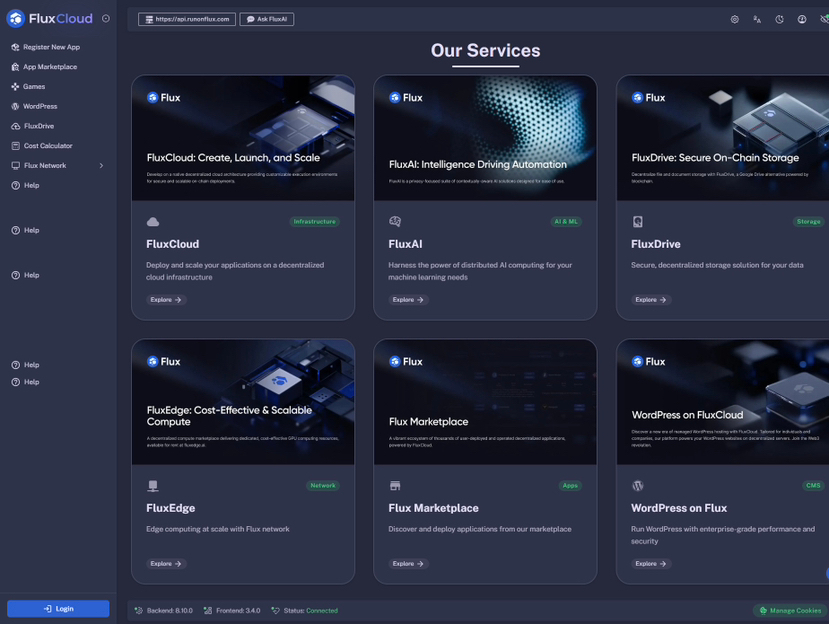Click 'Edge computing at scale with Flux network' text
Viewport: 829px width, 624px height.
coord(218,529)
